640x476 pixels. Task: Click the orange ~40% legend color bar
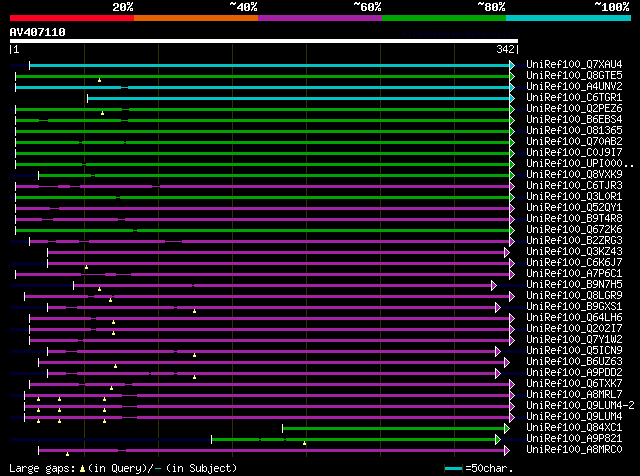(195, 17)
